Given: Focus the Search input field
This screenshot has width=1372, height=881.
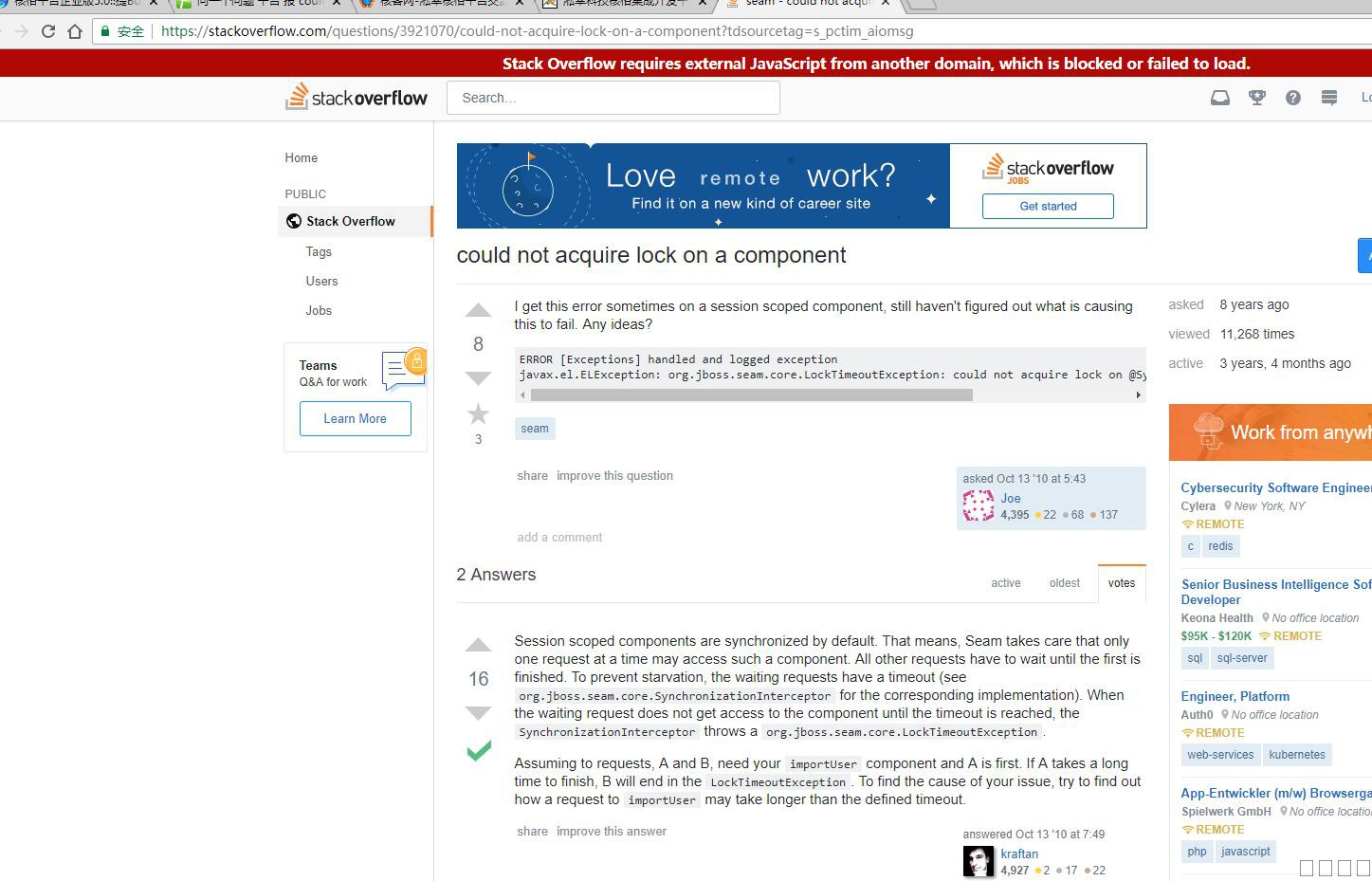Looking at the screenshot, I should [x=613, y=98].
